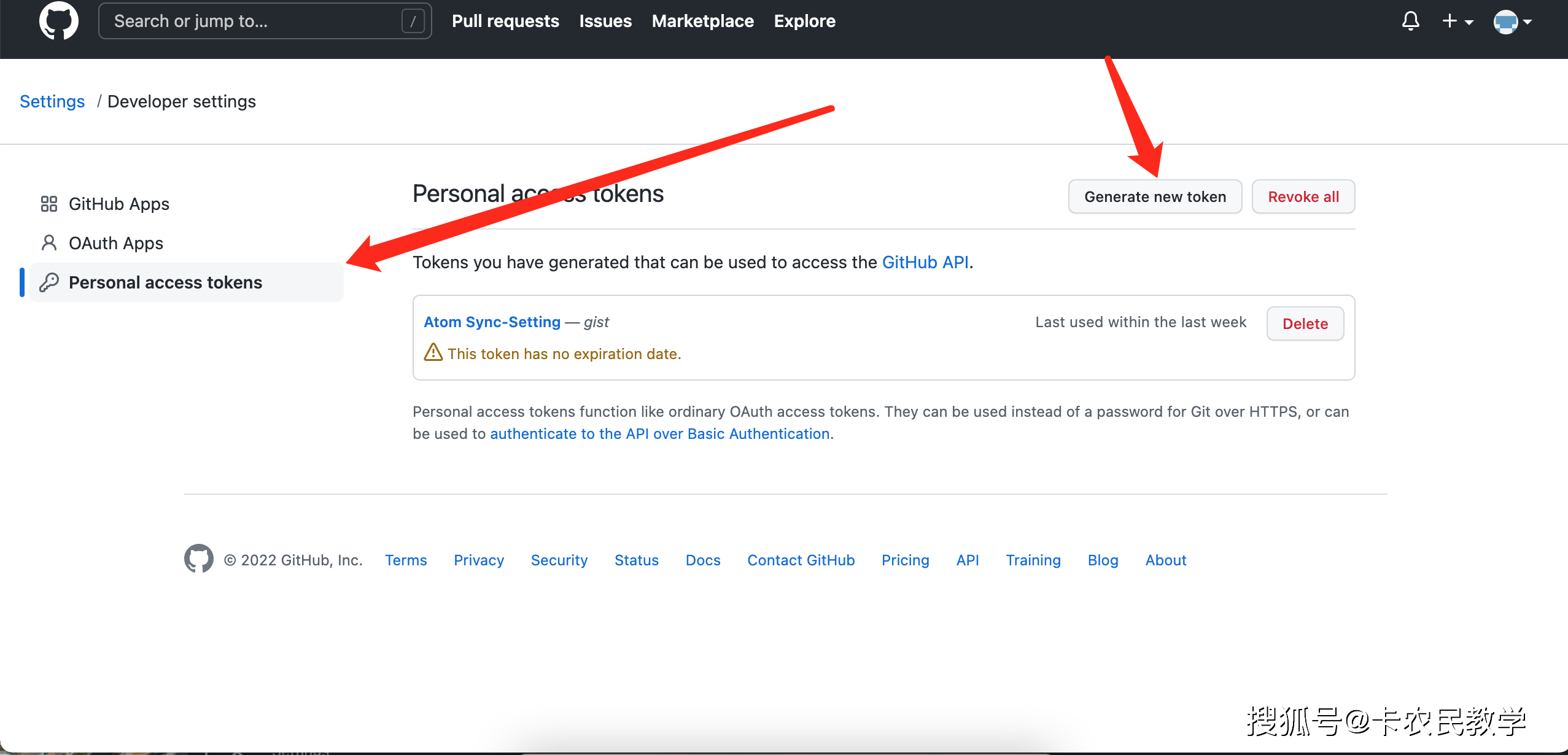
Task: Click '© 2022 GitHub, Inc.' footer text
Action: click(x=293, y=560)
